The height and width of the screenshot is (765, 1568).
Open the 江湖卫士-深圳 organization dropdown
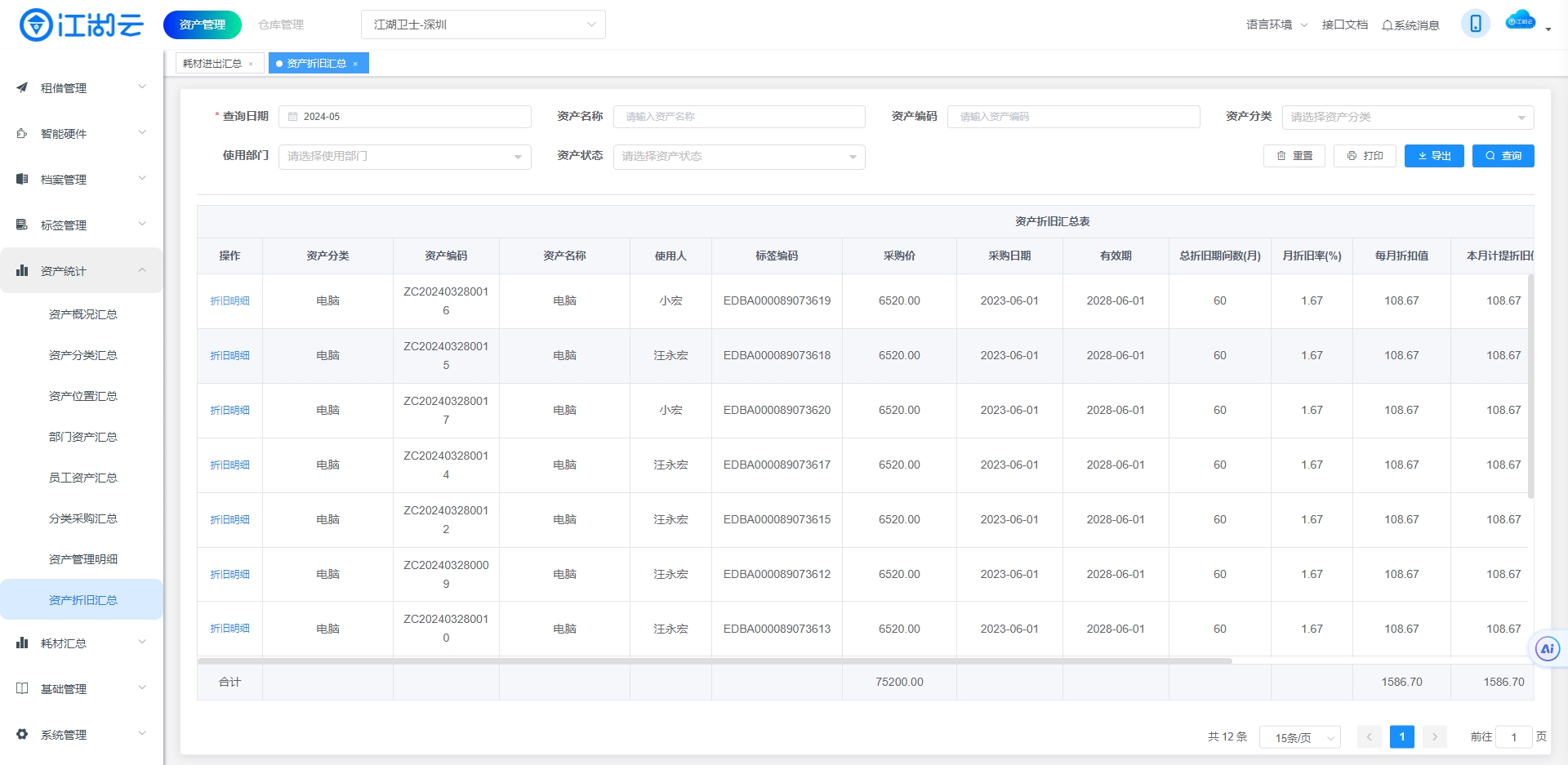point(483,24)
